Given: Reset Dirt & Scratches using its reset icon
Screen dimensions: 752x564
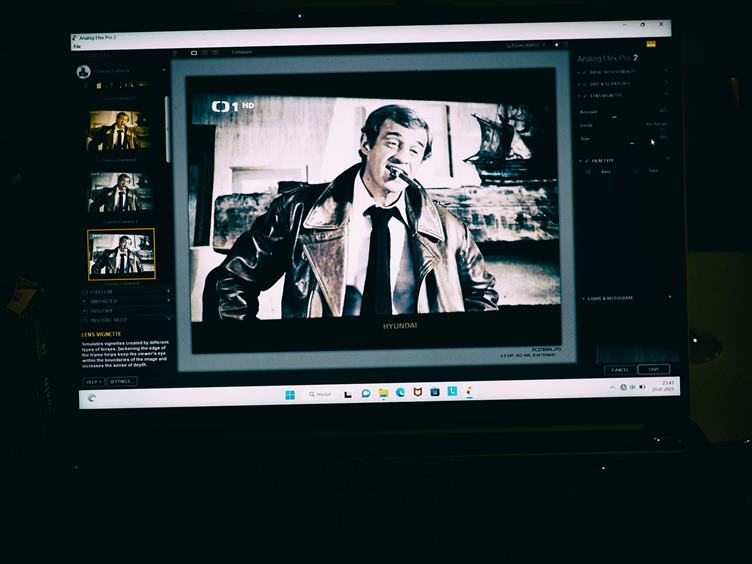Looking at the screenshot, I should 666,82.
